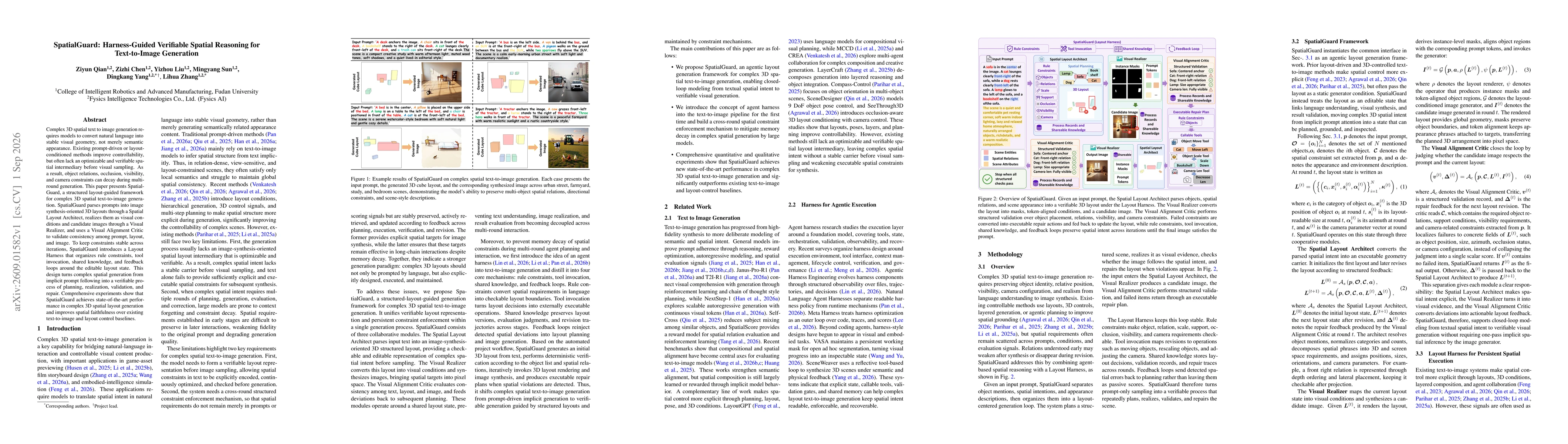The height and width of the screenshot is (444, 1568).
Task: Click the 3 Methodology heading
Action: pyautogui.click(x=1001, y=254)
